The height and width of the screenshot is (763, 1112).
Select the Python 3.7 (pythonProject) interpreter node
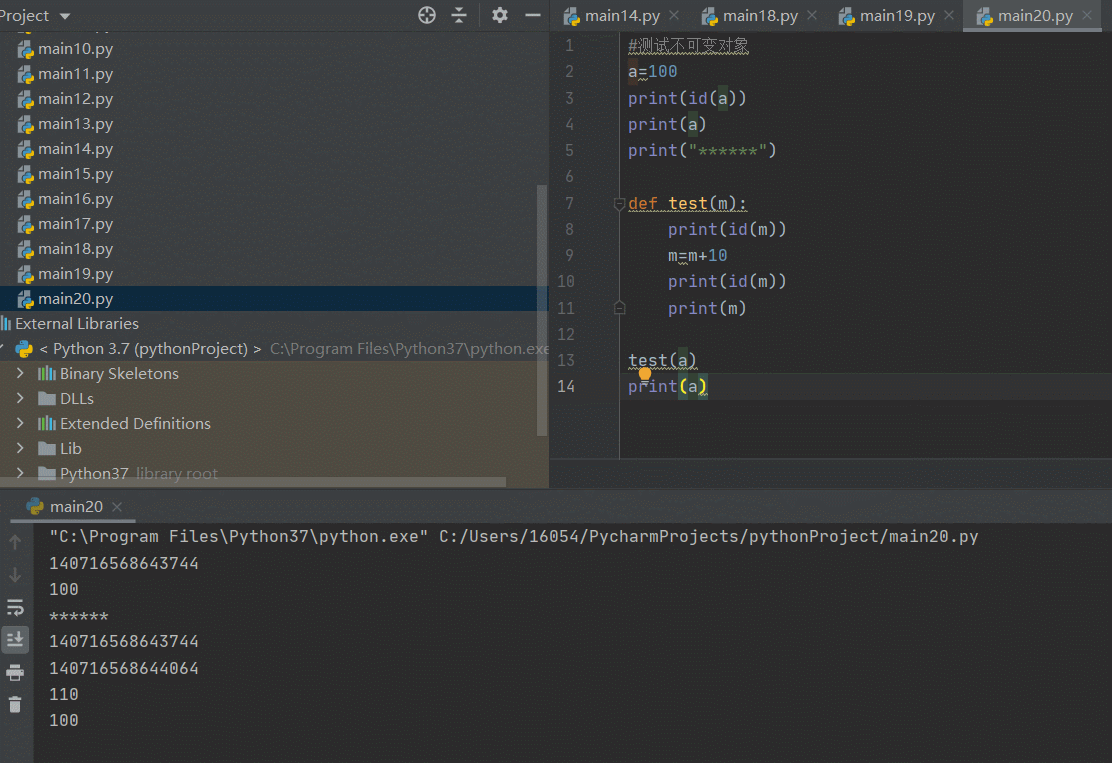(150, 348)
